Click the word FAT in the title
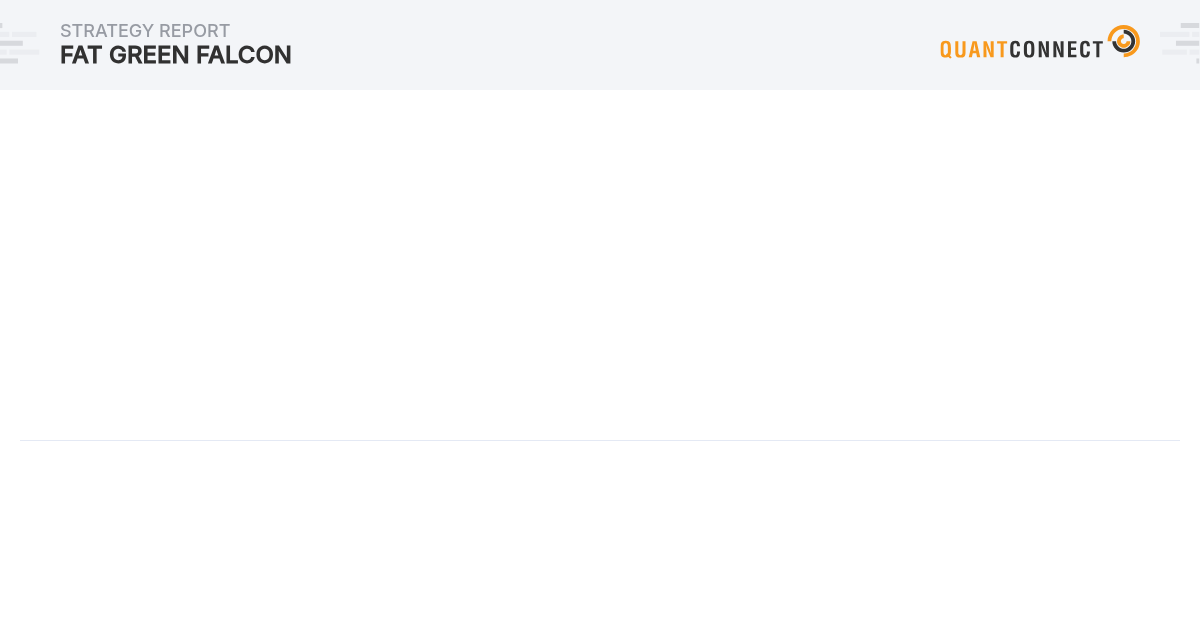 [81, 55]
